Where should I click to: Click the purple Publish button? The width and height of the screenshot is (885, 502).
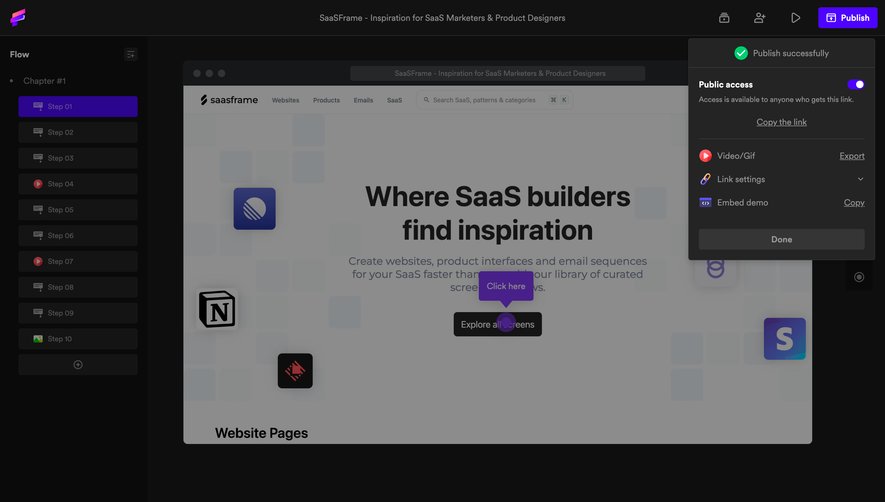pos(848,18)
